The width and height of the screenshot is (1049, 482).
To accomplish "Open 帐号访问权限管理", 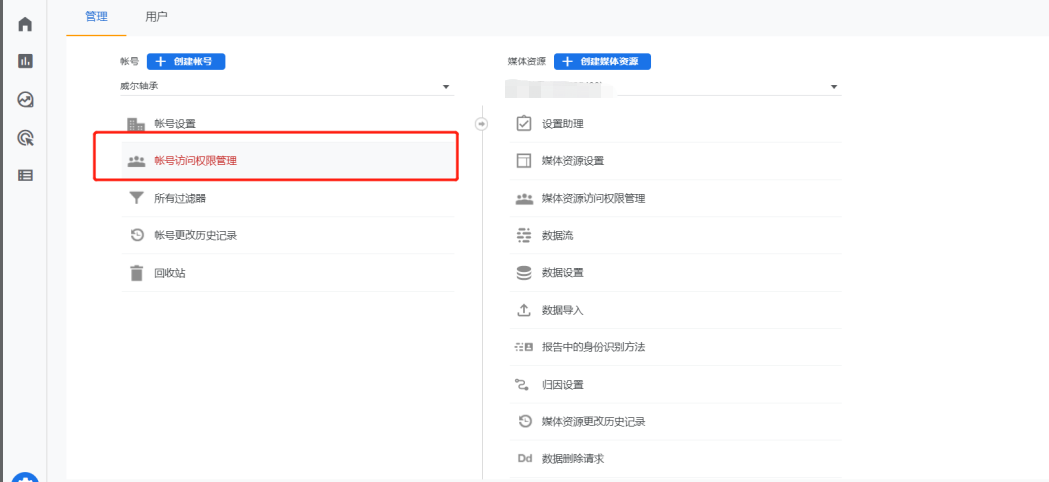I will 195,160.
